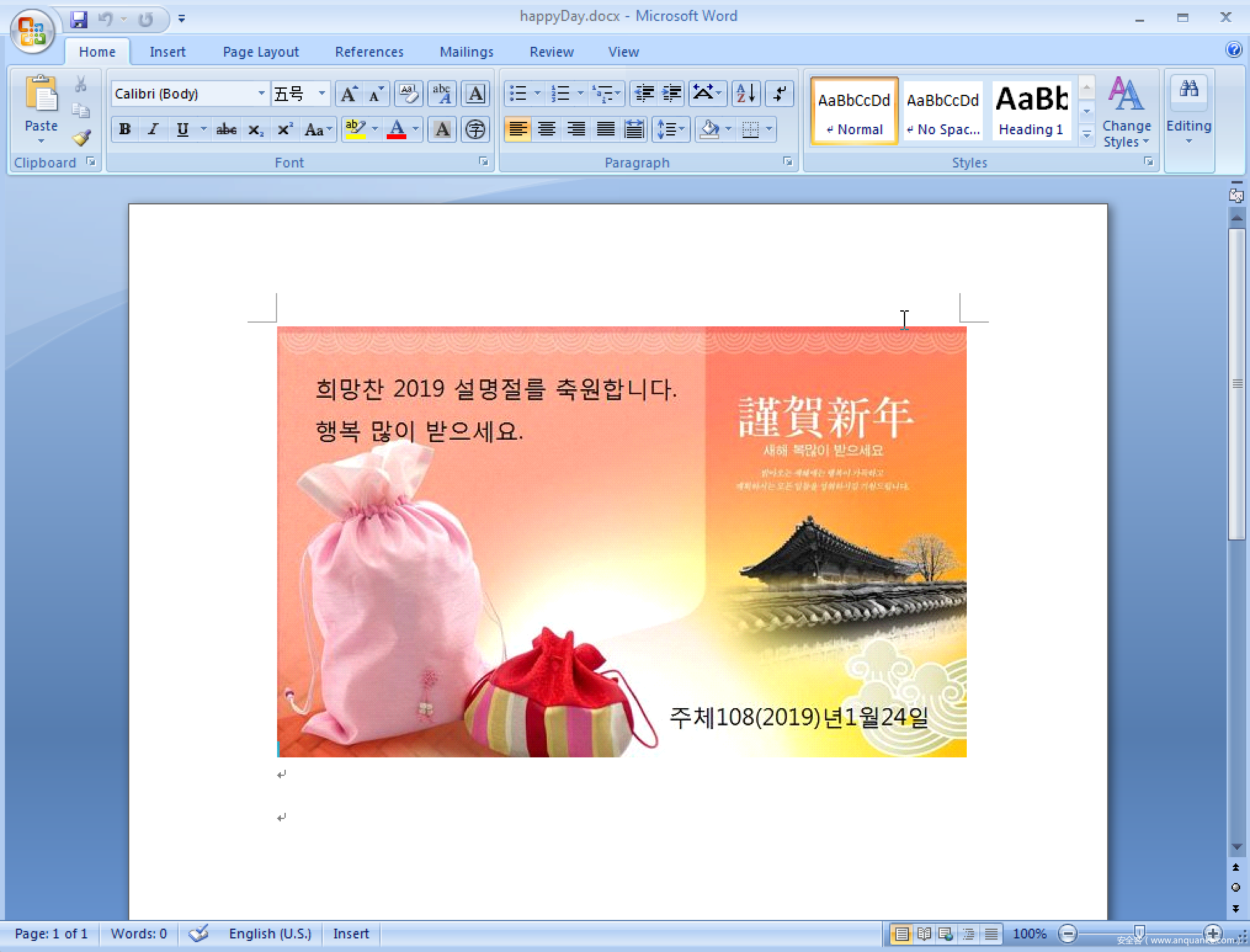Apply strikethrough formatting

point(226,130)
